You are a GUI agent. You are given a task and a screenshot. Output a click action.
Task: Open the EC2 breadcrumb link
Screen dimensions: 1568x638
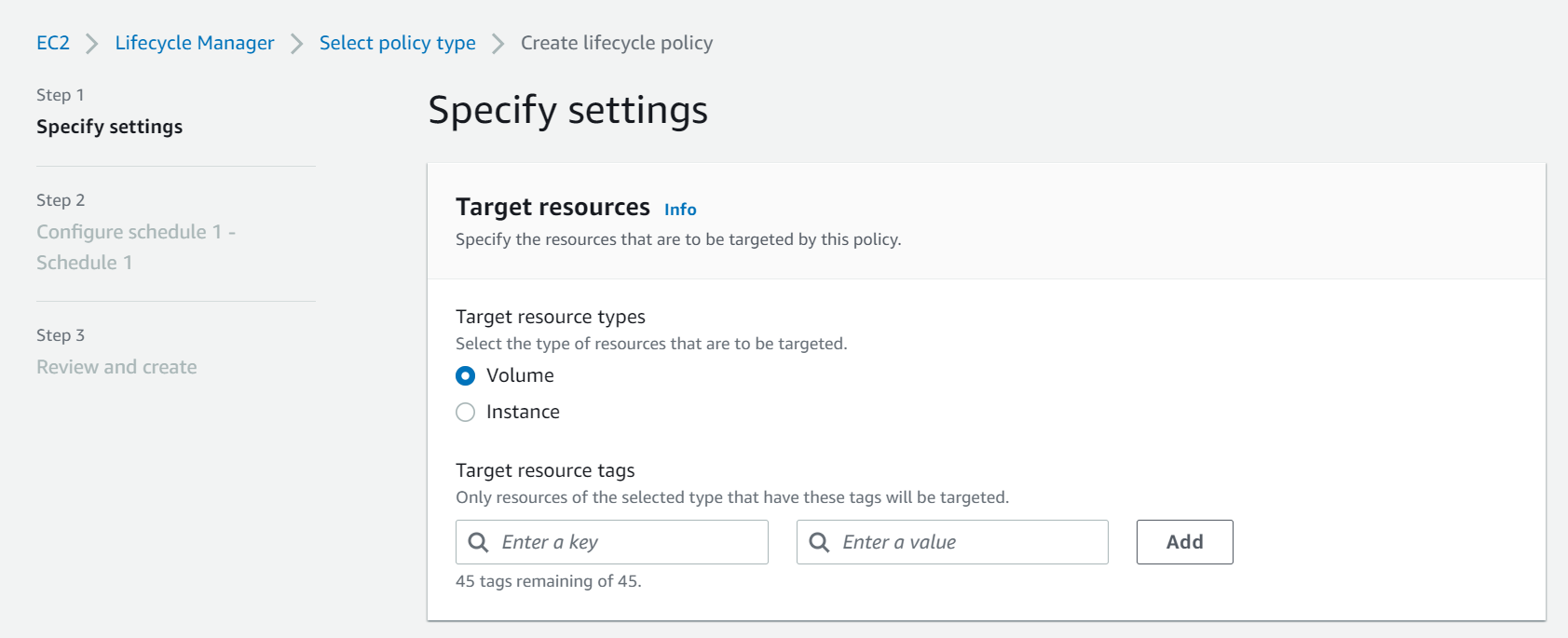pyautogui.click(x=53, y=43)
